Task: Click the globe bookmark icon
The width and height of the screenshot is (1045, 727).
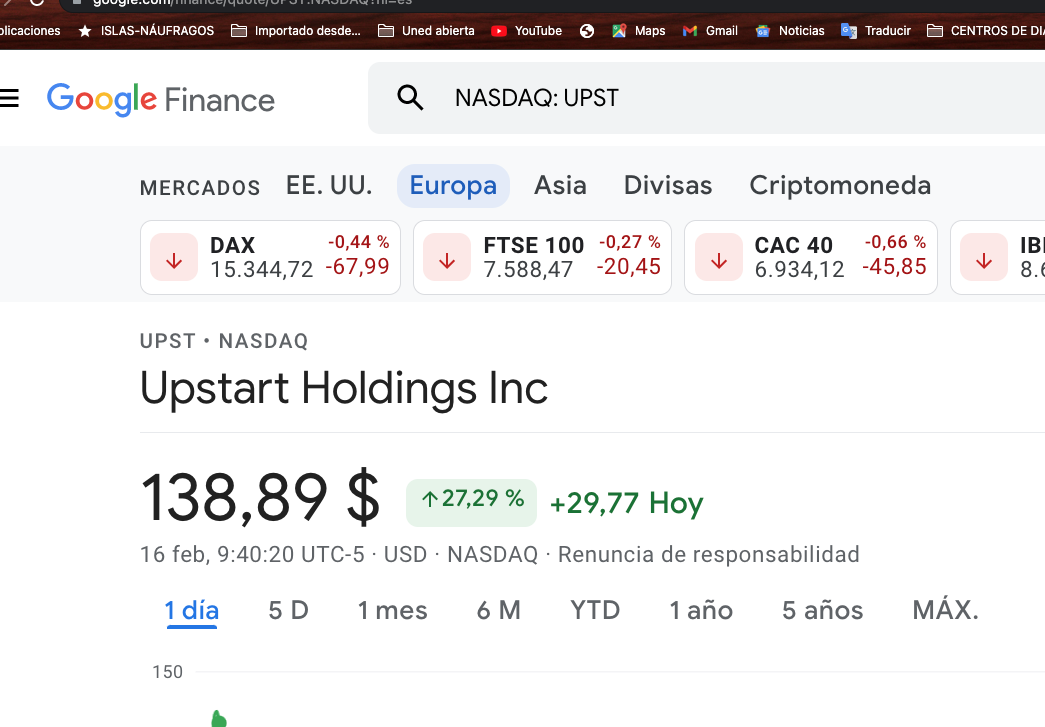Action: click(586, 31)
